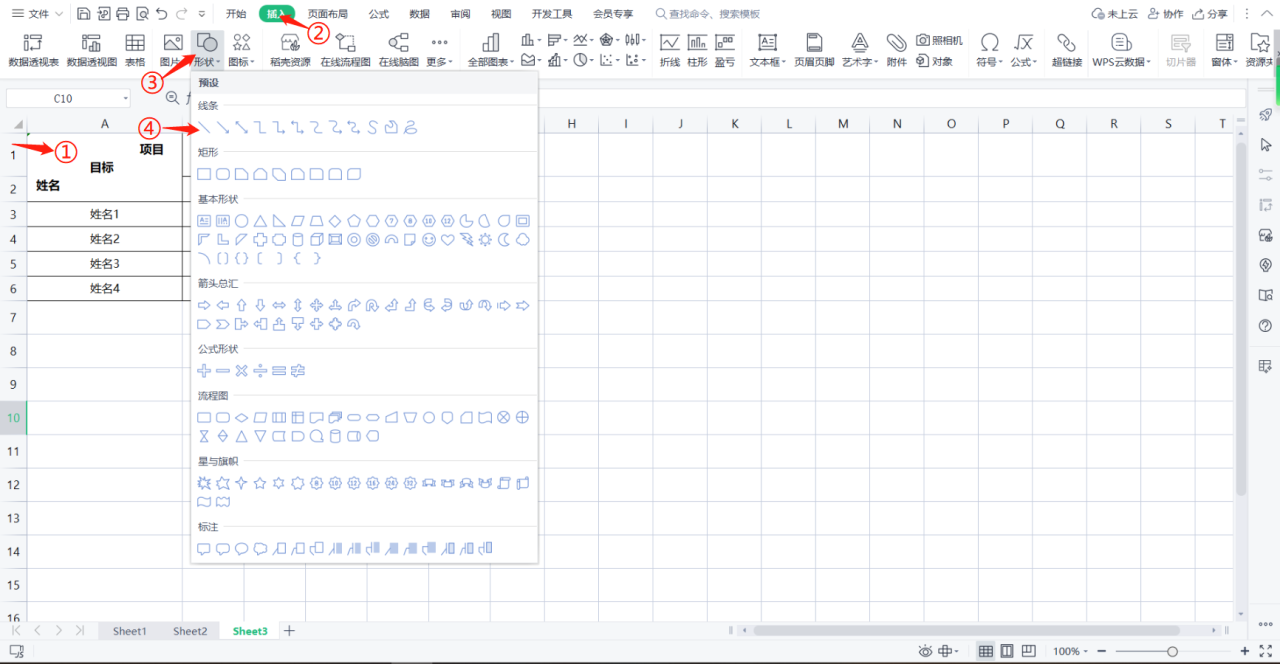This screenshot has height=664, width=1280.
Task: Open 在线流程图 online flowchart
Action: 346,50
